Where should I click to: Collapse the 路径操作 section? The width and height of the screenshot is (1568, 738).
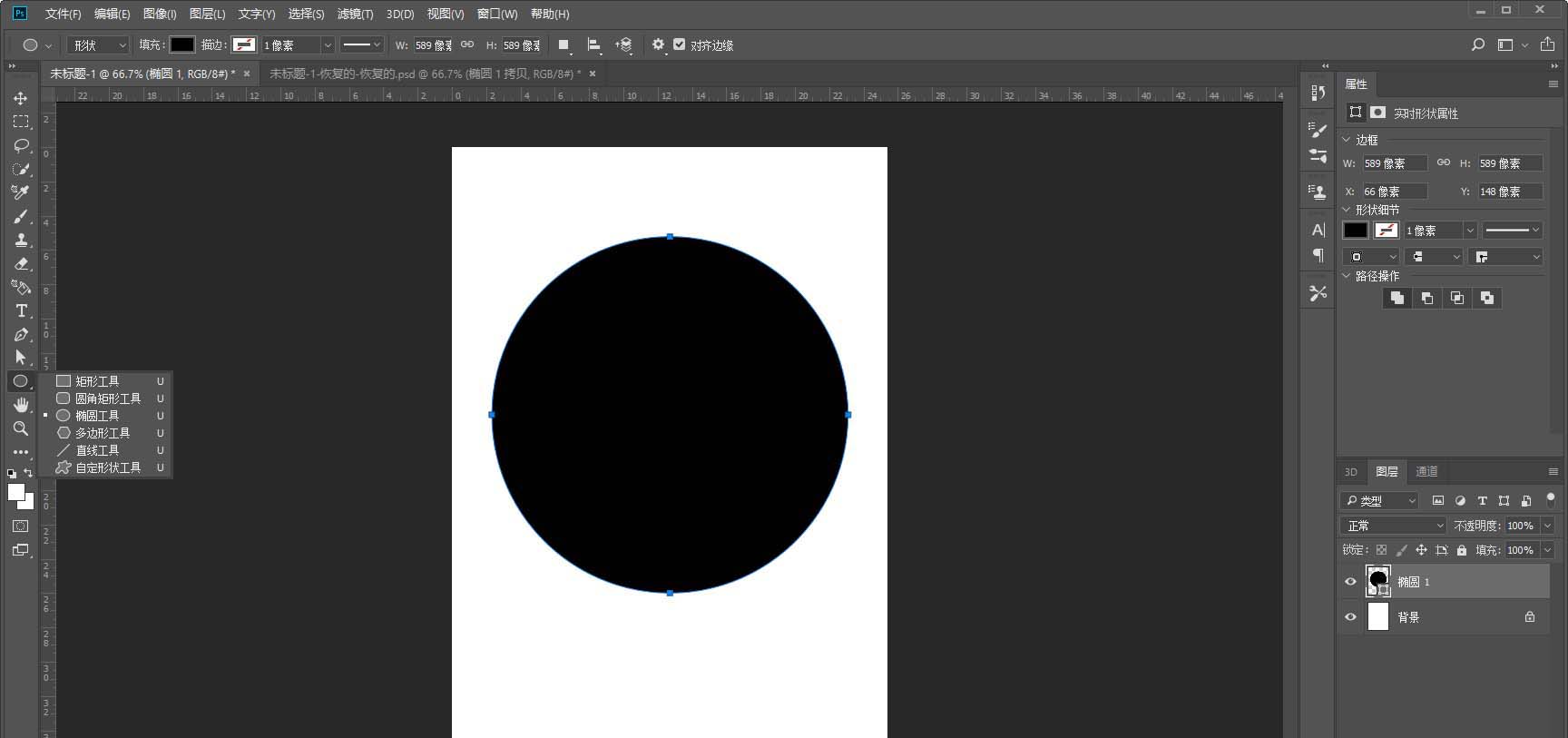pyautogui.click(x=1347, y=276)
